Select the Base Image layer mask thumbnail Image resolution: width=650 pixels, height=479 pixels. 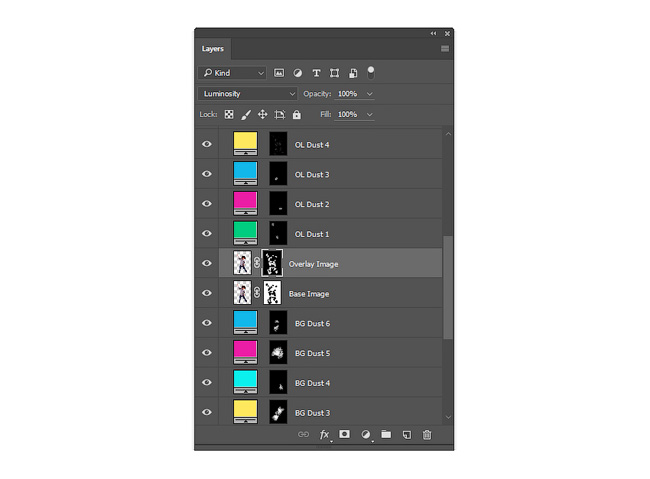click(272, 293)
